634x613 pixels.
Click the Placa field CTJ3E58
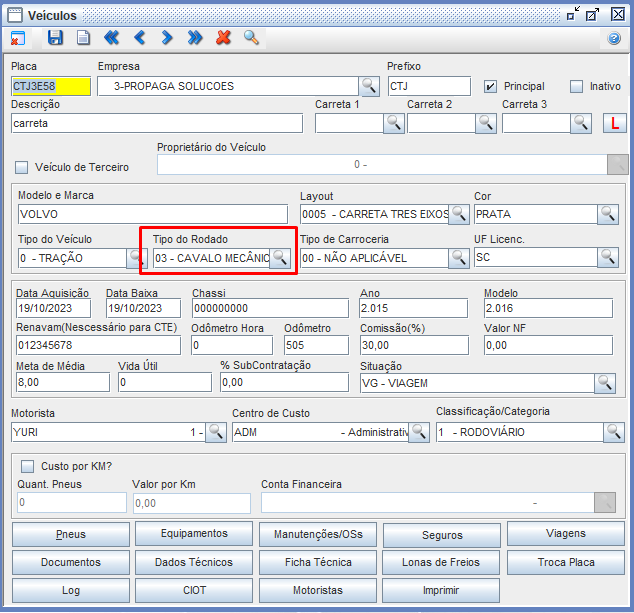pyautogui.click(x=51, y=86)
